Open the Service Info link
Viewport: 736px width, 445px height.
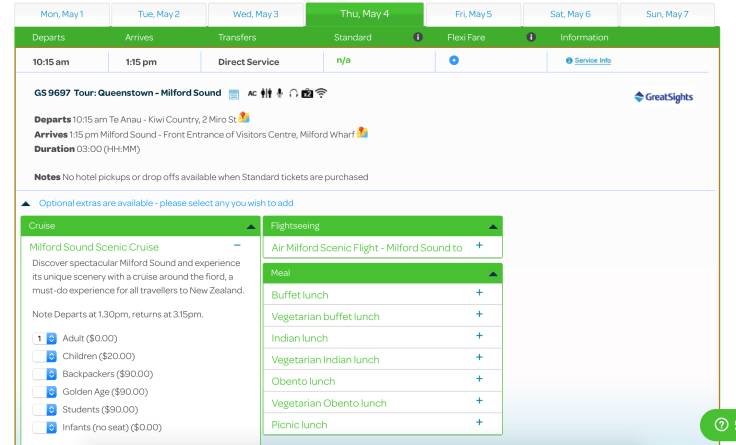(592, 61)
